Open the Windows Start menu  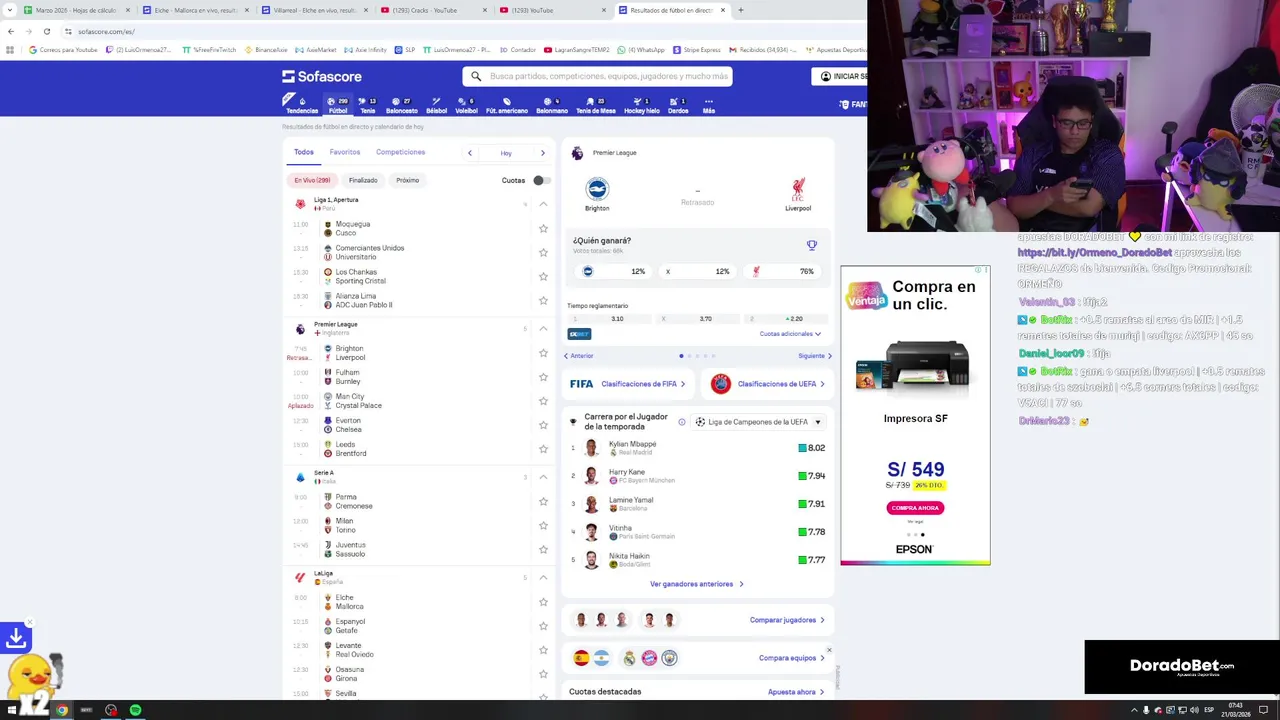(11, 710)
